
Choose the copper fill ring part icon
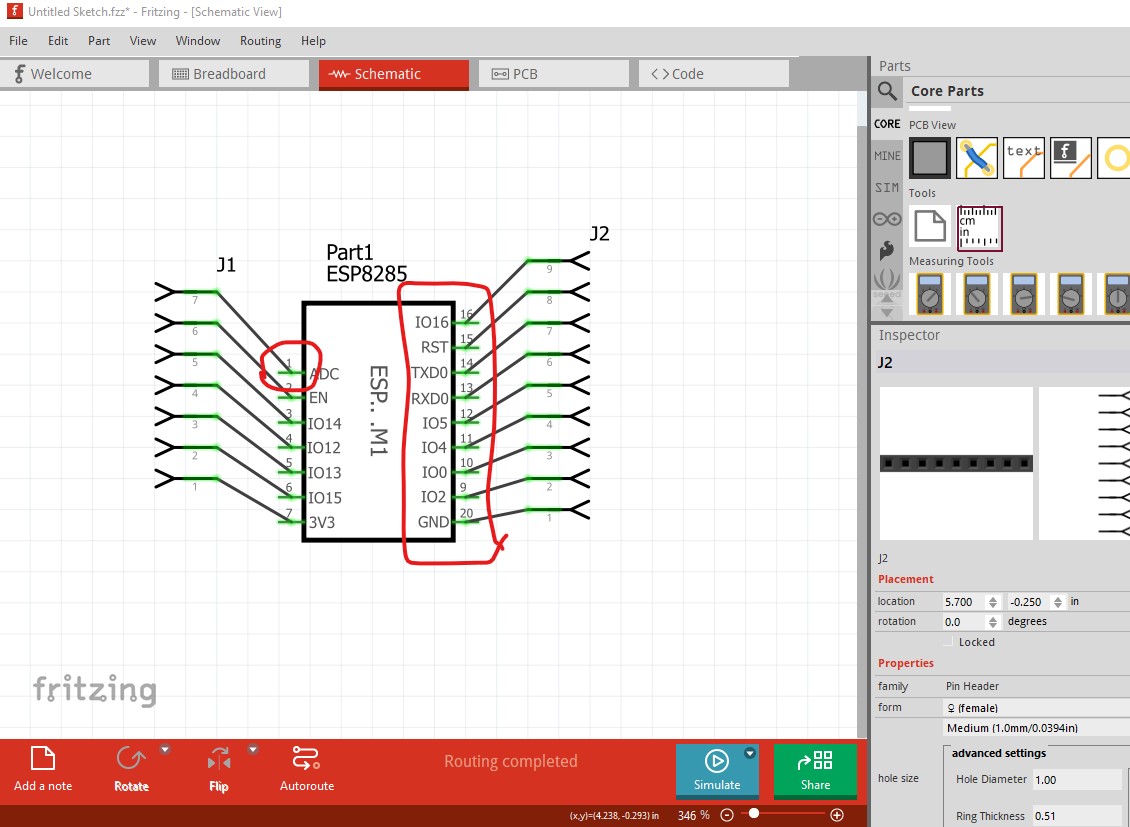pyautogui.click(x=1114, y=158)
